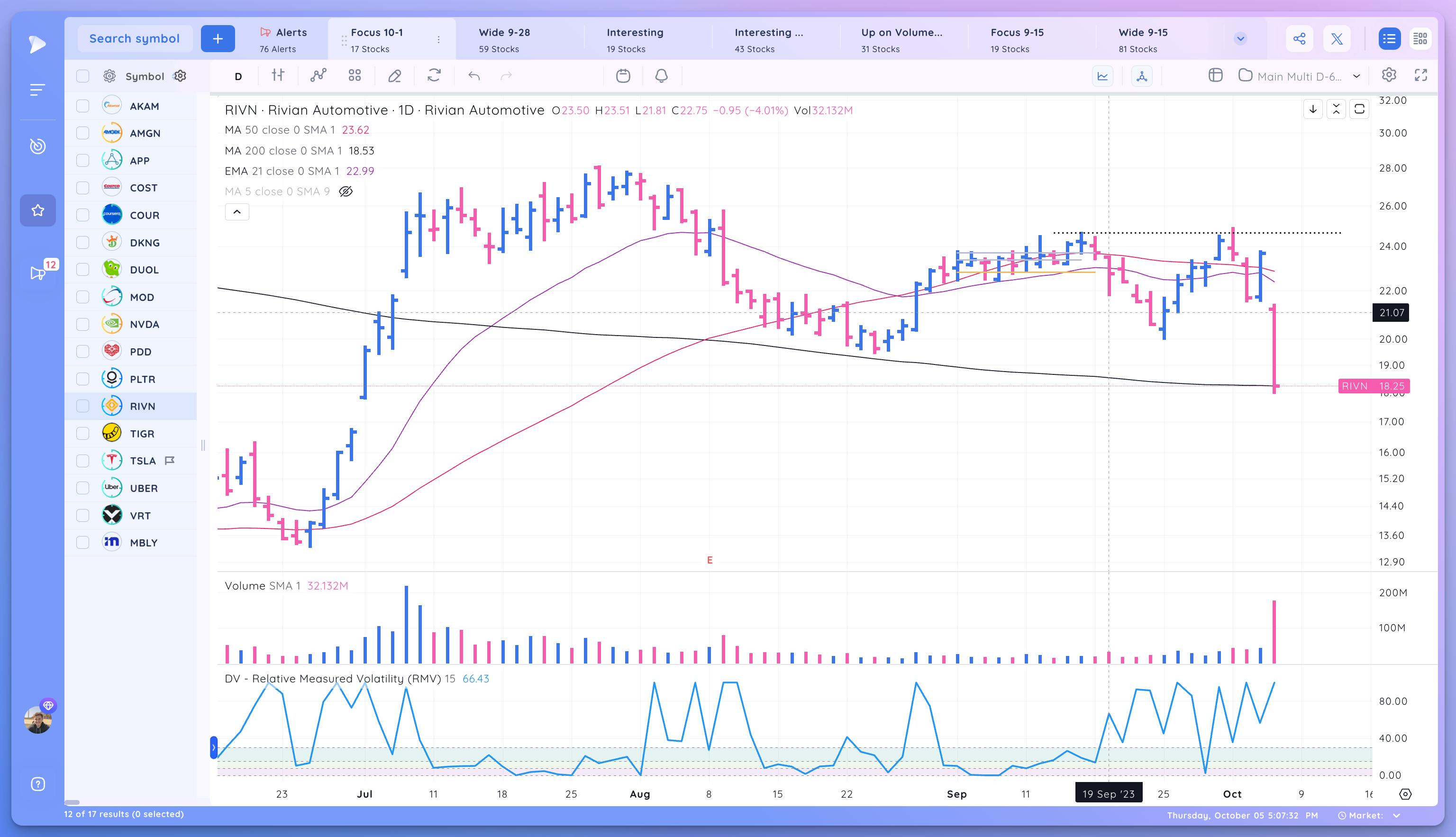This screenshot has width=1456, height=837.
Task: Open chart settings gear
Action: point(1389,75)
